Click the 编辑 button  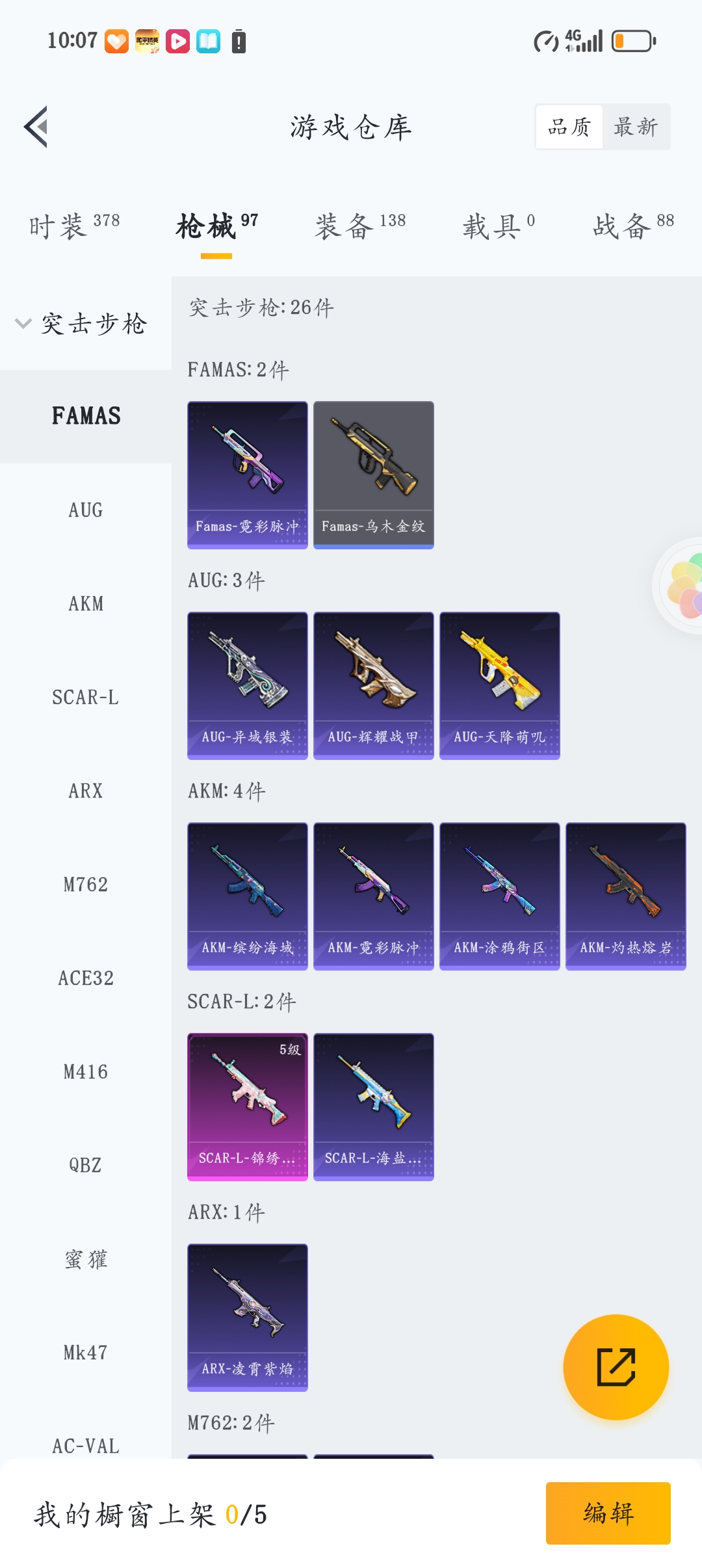[608, 1513]
